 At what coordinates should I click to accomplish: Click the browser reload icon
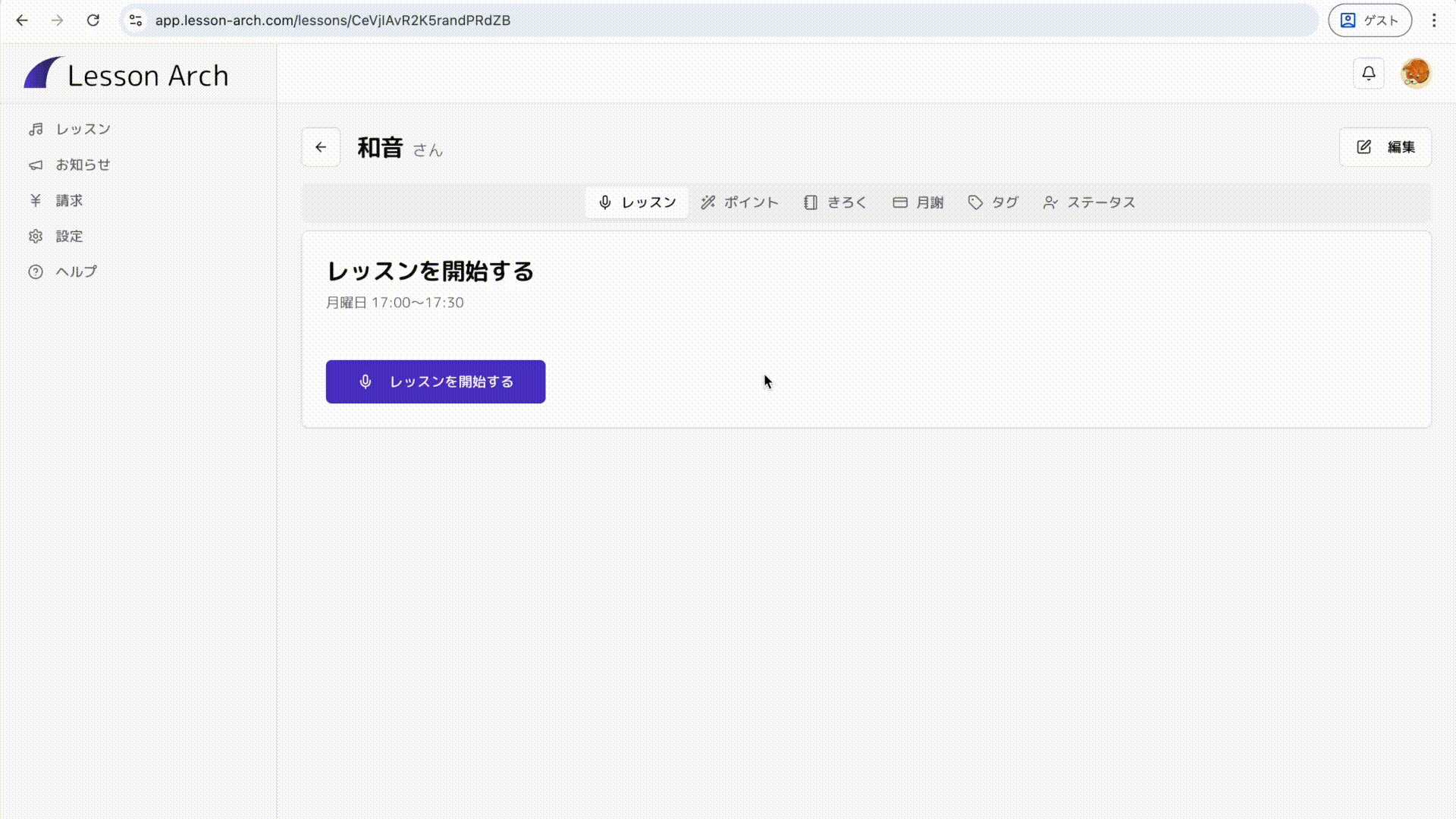tap(93, 20)
